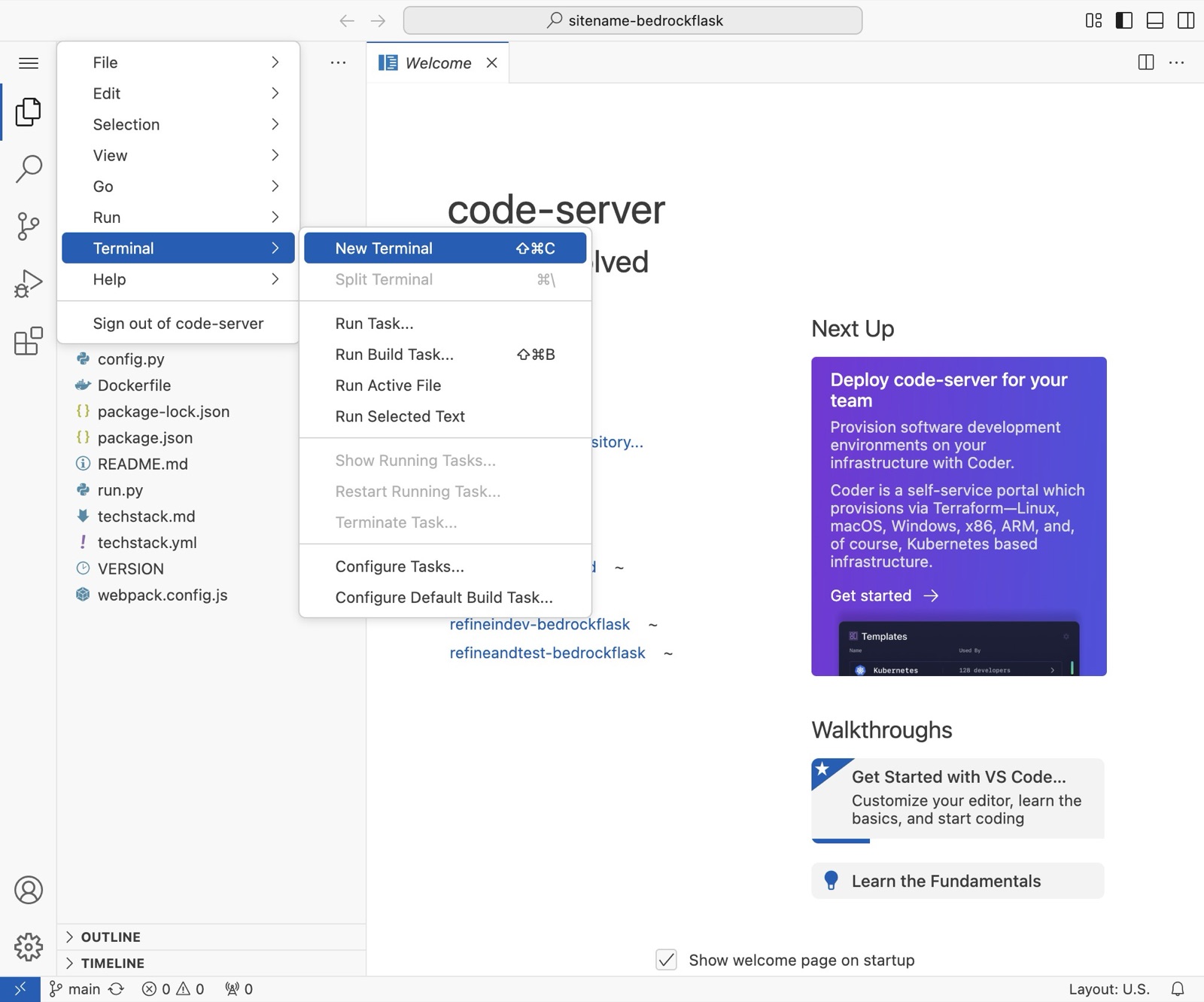Toggle Primary Side Bar visibility
Image resolution: width=1204 pixels, height=1002 pixels.
(x=1124, y=21)
